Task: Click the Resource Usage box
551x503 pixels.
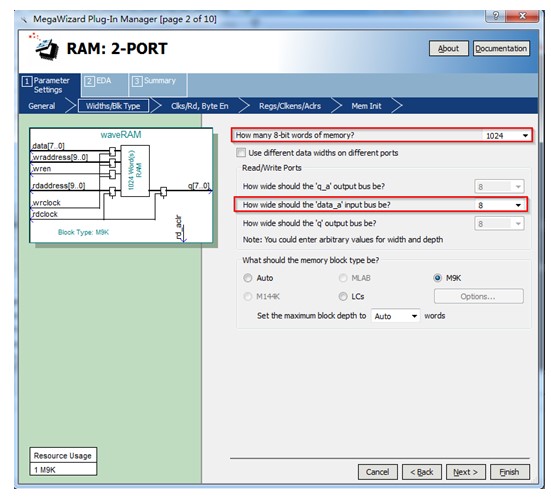Action: (63, 462)
